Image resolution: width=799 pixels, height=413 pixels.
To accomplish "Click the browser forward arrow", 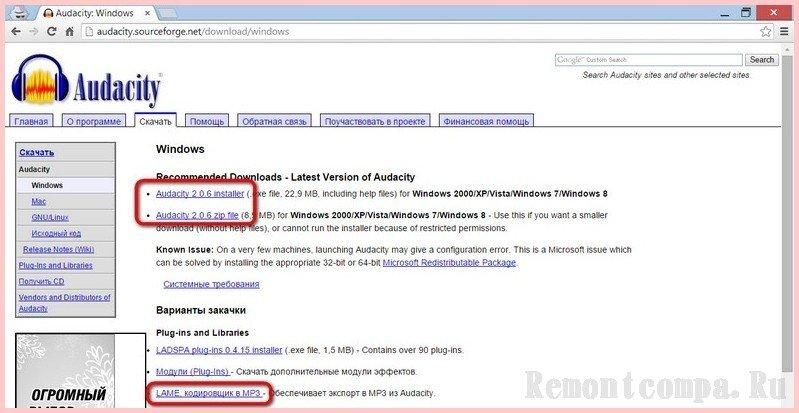I will (34, 32).
